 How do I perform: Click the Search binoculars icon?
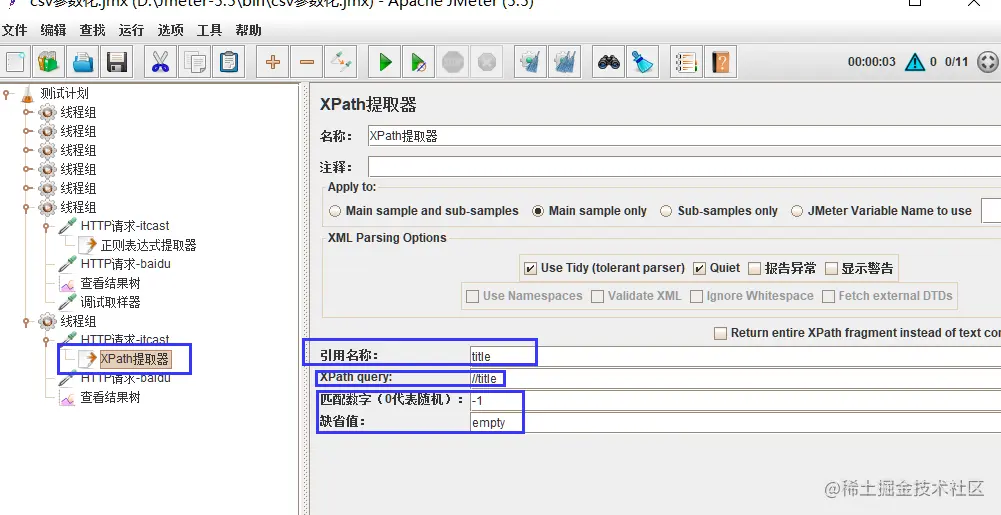point(608,62)
